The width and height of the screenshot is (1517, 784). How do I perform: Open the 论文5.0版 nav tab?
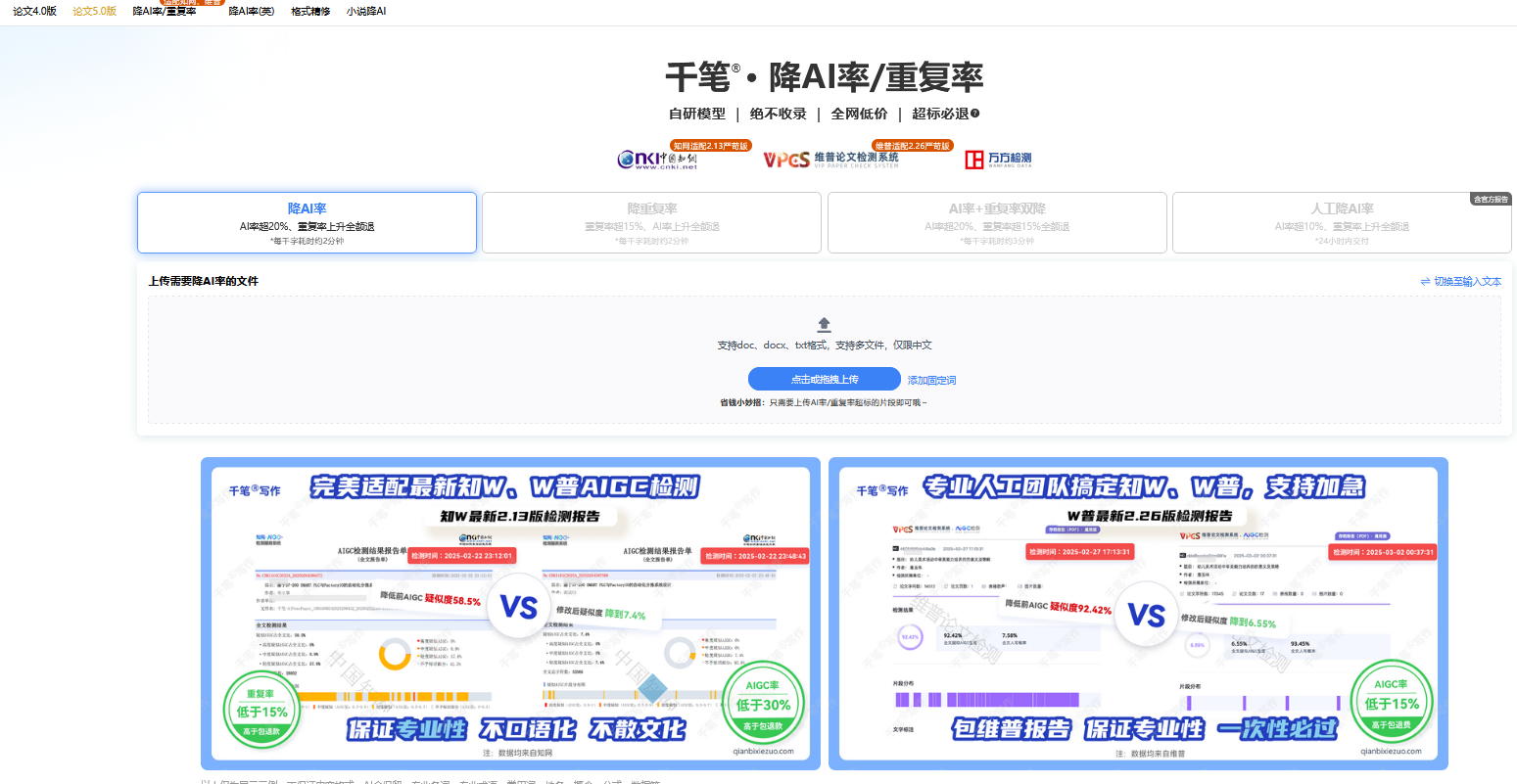(95, 12)
